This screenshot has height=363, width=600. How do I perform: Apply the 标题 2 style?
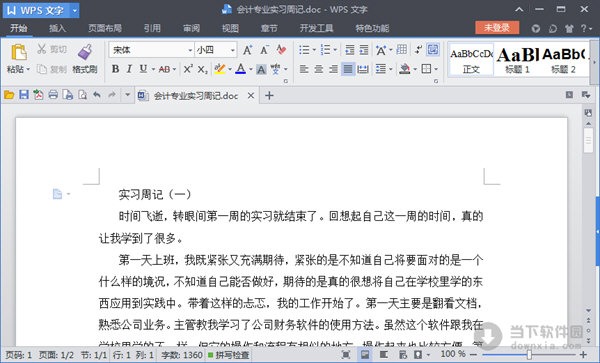563,60
